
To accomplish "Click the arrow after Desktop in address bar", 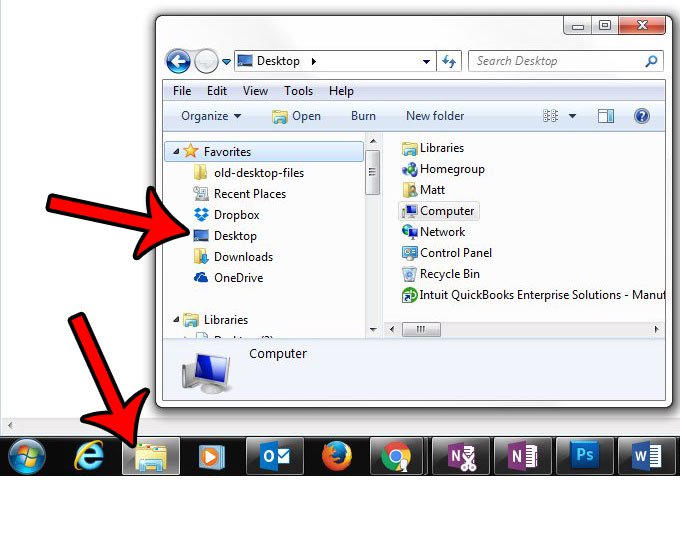I will (314, 62).
